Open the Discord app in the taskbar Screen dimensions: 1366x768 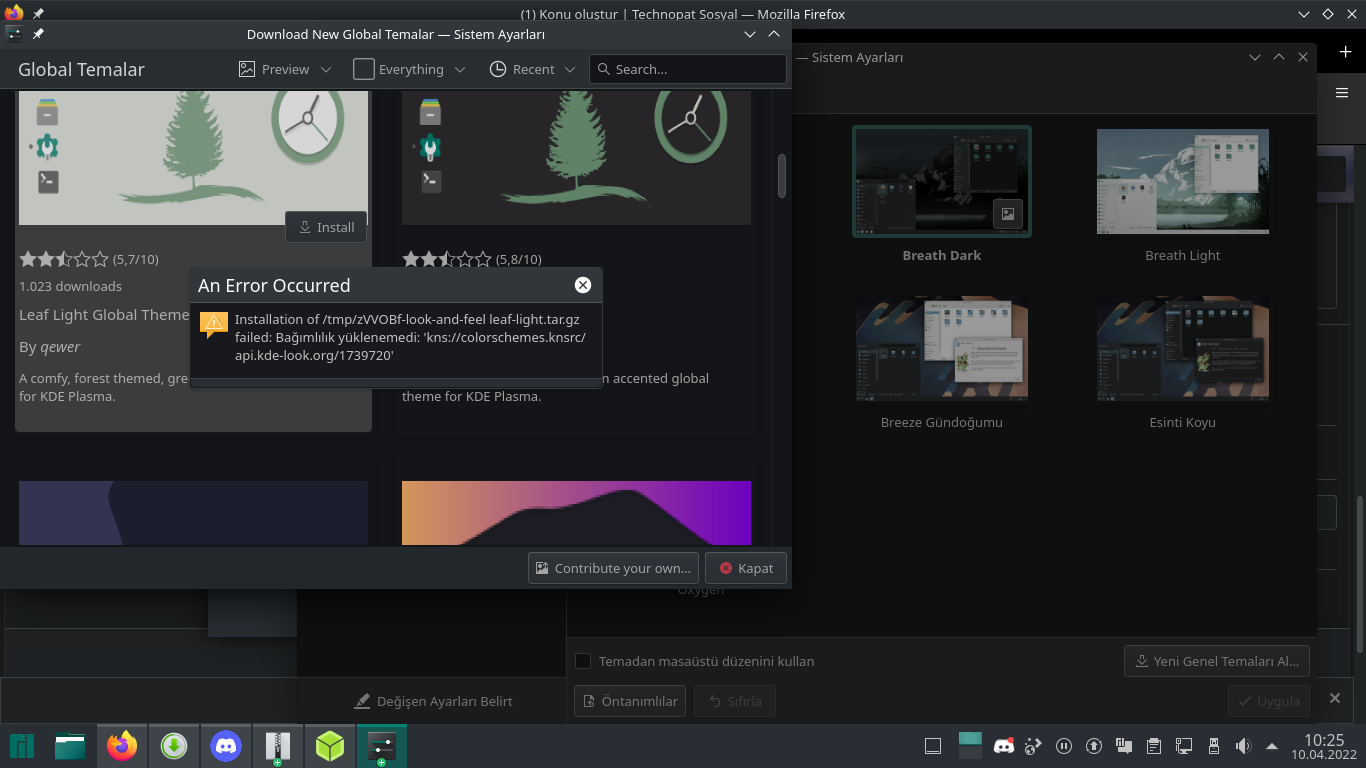(226, 746)
